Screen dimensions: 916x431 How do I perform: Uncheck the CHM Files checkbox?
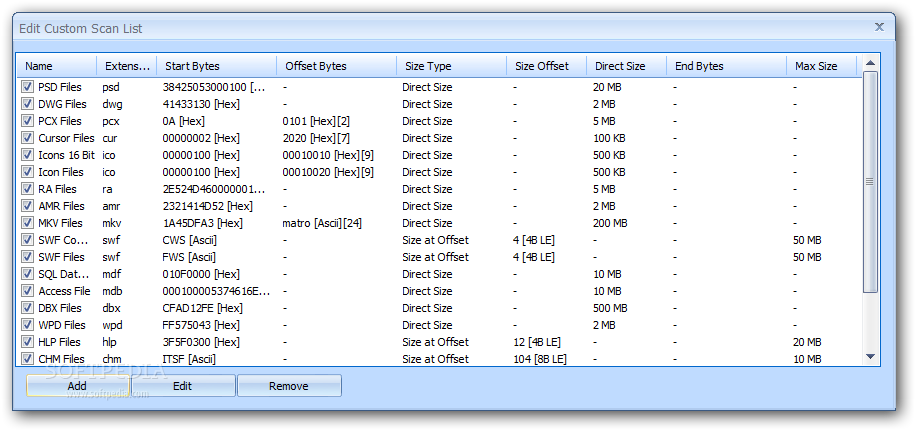(27, 359)
